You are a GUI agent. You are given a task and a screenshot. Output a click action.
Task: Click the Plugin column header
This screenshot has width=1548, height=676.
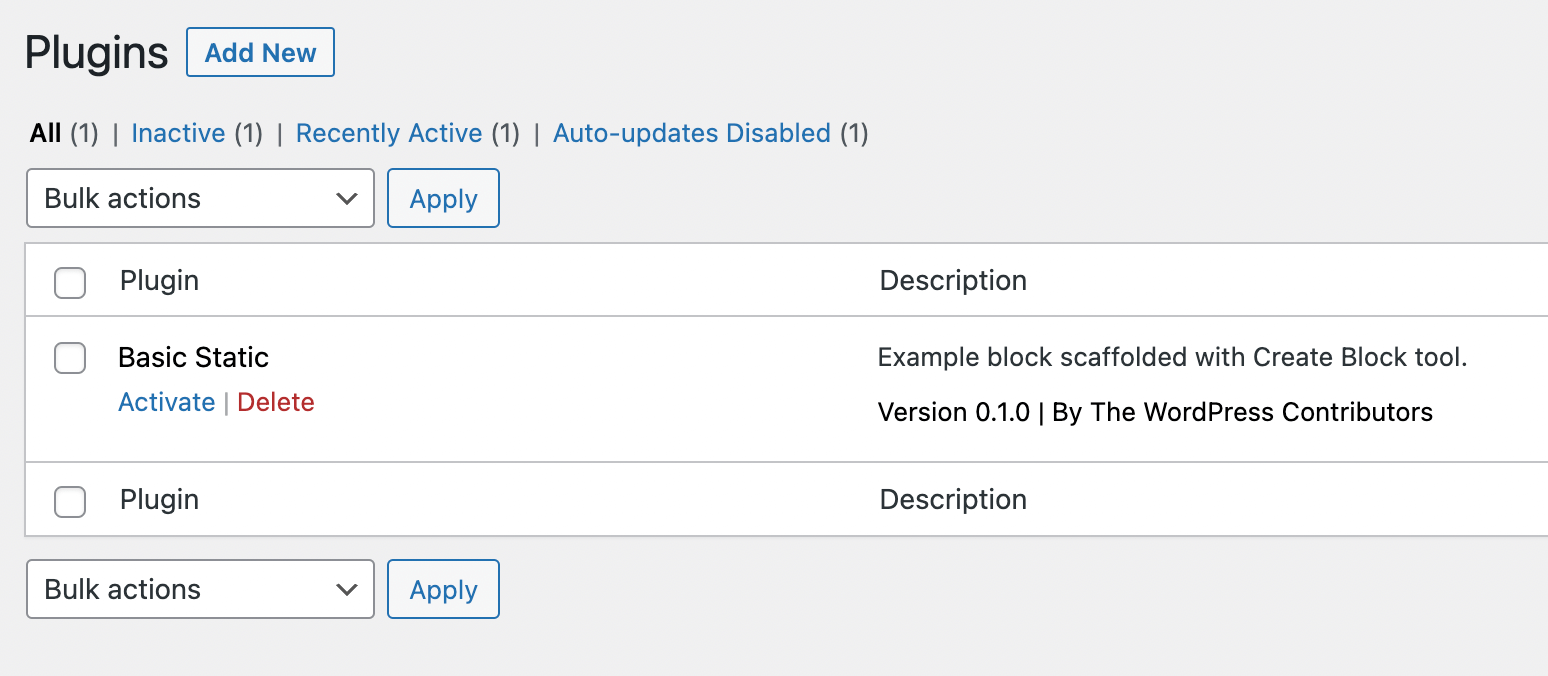point(159,281)
